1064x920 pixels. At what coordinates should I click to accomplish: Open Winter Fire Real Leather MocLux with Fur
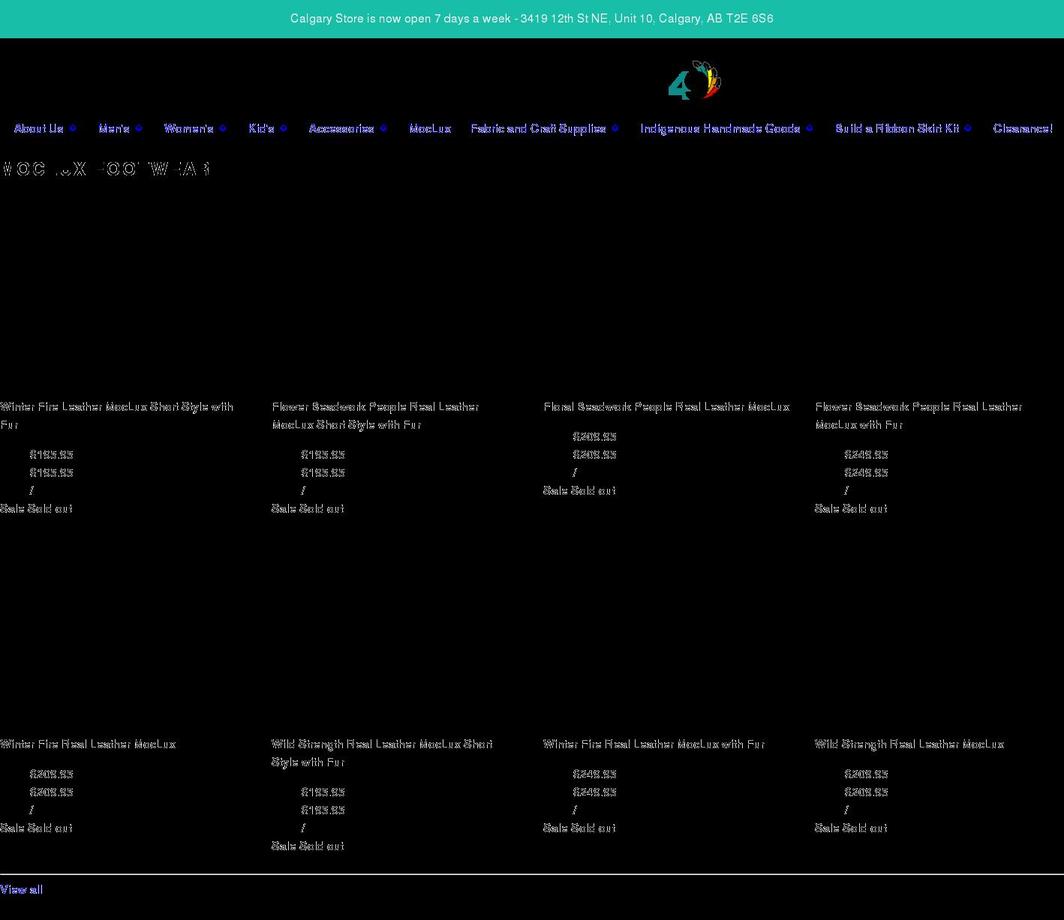(653, 744)
